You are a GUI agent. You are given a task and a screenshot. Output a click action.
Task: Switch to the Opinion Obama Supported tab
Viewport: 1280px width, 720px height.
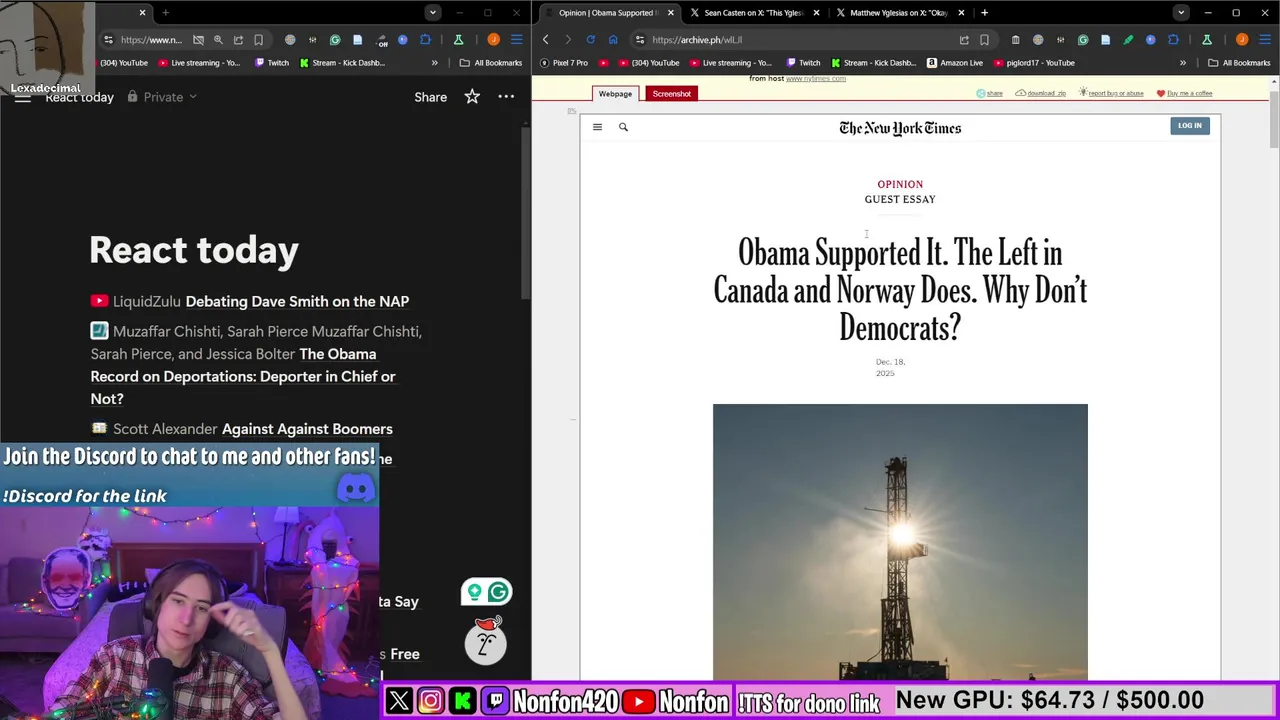click(608, 13)
